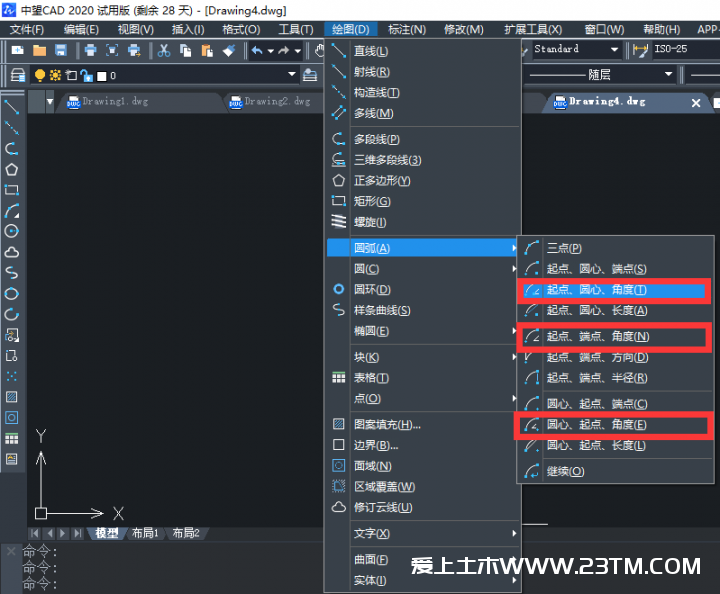Viewport: 720px width, 594px height.
Task: Click the Save disk icon
Action: click(x=61, y=50)
